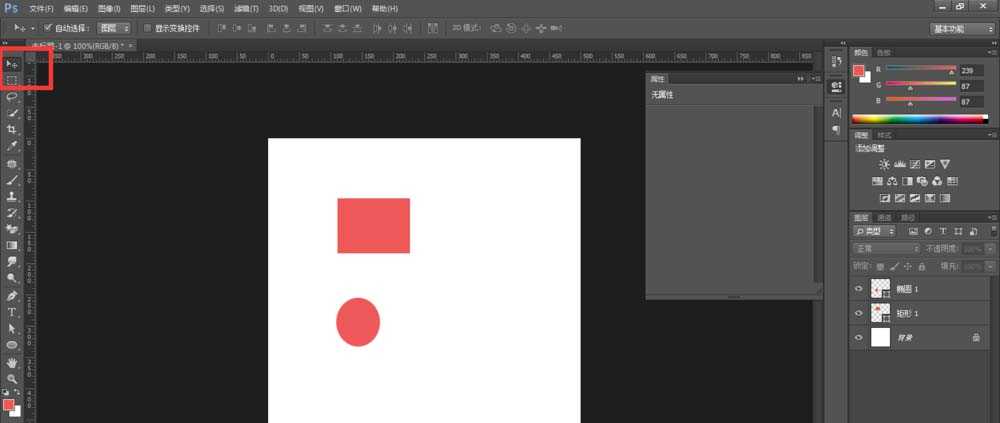Open the 基本功能 workspace dropdown
The width and height of the screenshot is (1000, 423).
coord(961,29)
